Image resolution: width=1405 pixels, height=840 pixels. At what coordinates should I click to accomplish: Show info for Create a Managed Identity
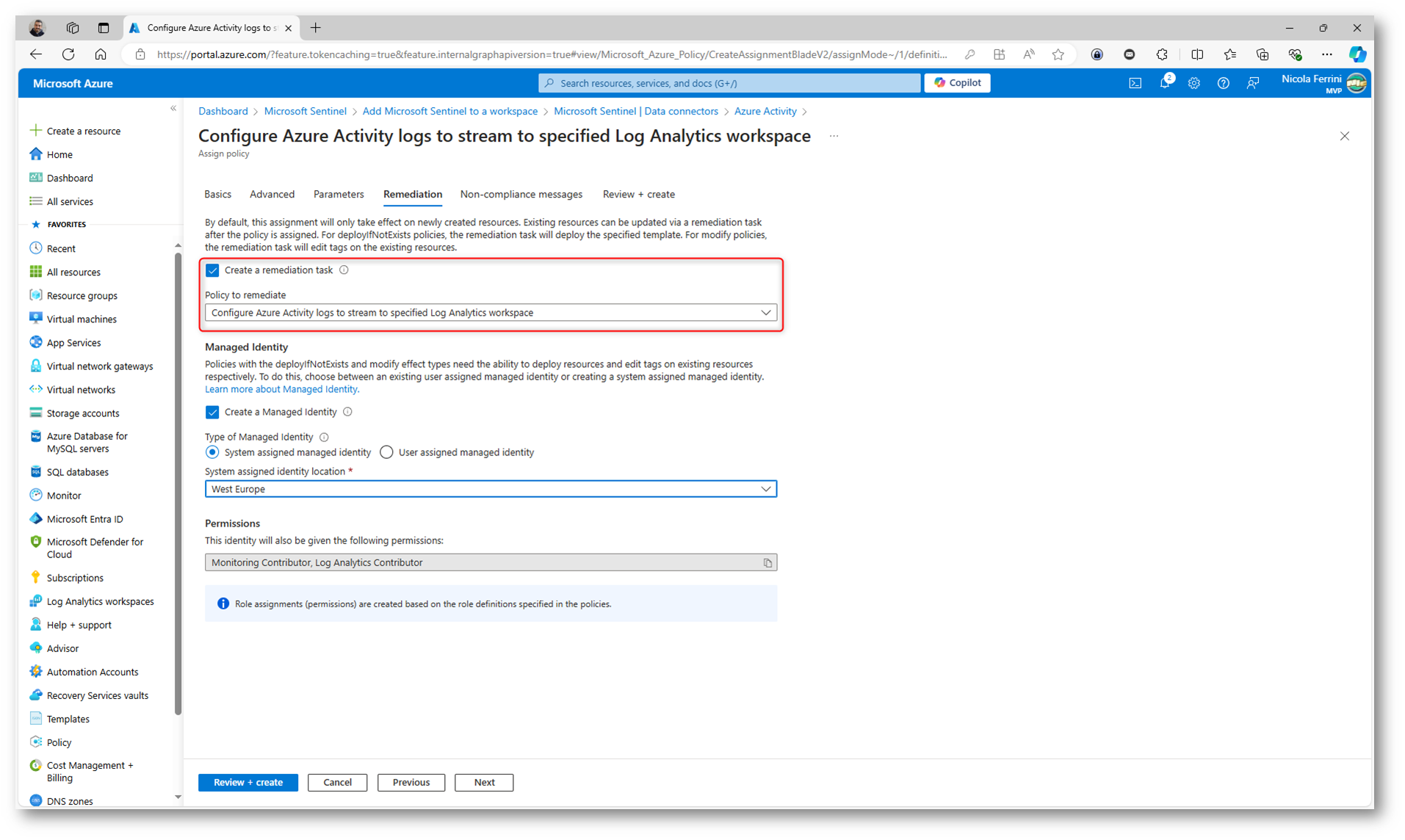pos(348,412)
